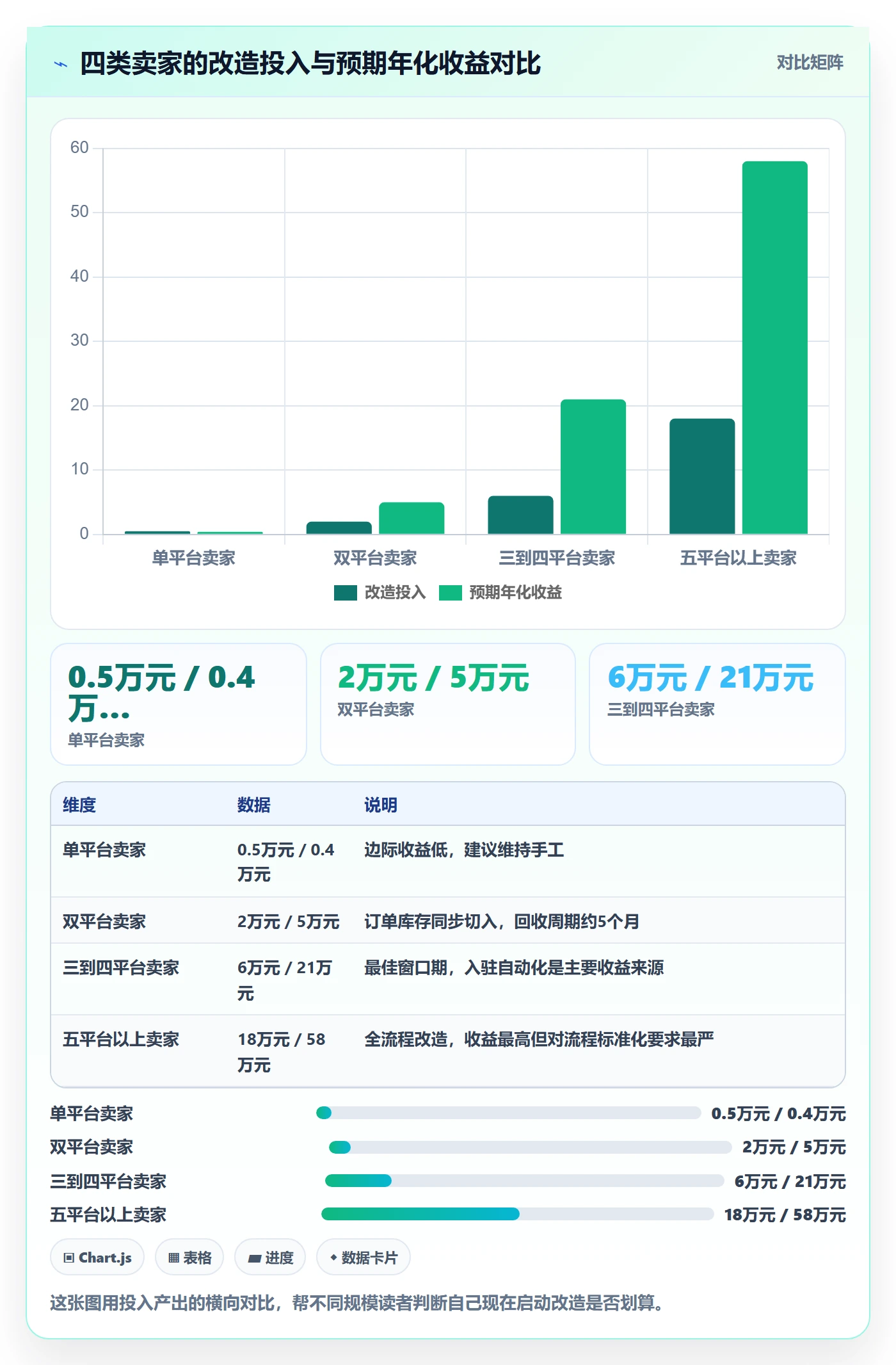Click y-axis label 60
This screenshot has width=896, height=1365.
(x=79, y=148)
